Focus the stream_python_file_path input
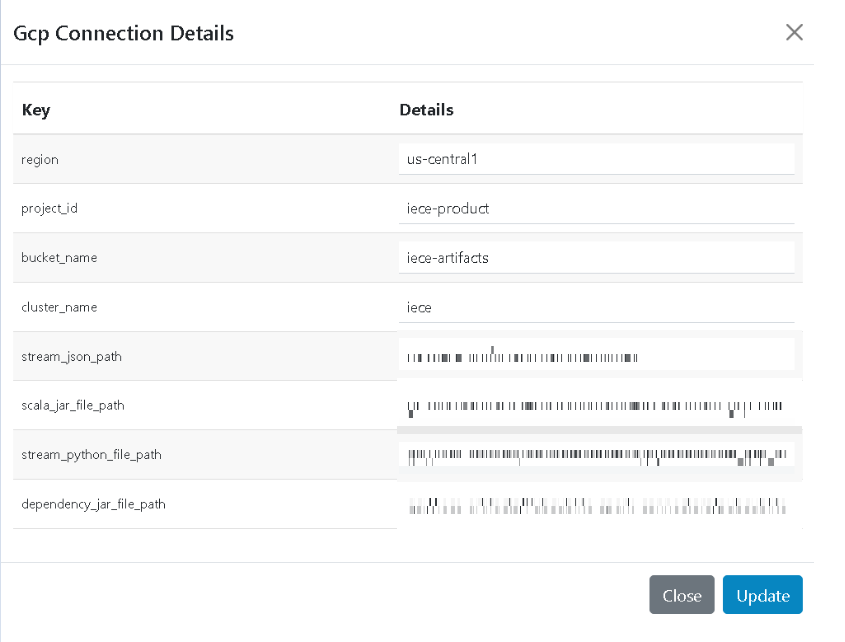Screen dimensions: 845x642 [596, 455]
